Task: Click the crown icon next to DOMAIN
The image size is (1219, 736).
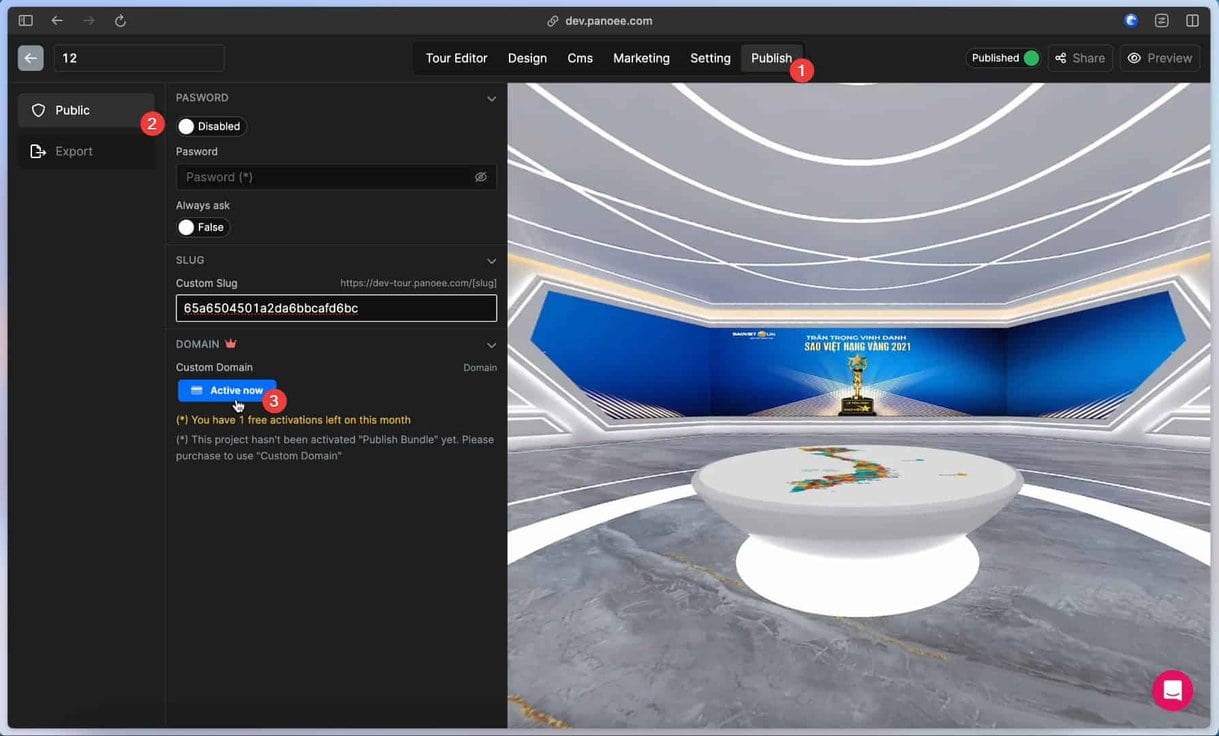Action: (x=231, y=344)
